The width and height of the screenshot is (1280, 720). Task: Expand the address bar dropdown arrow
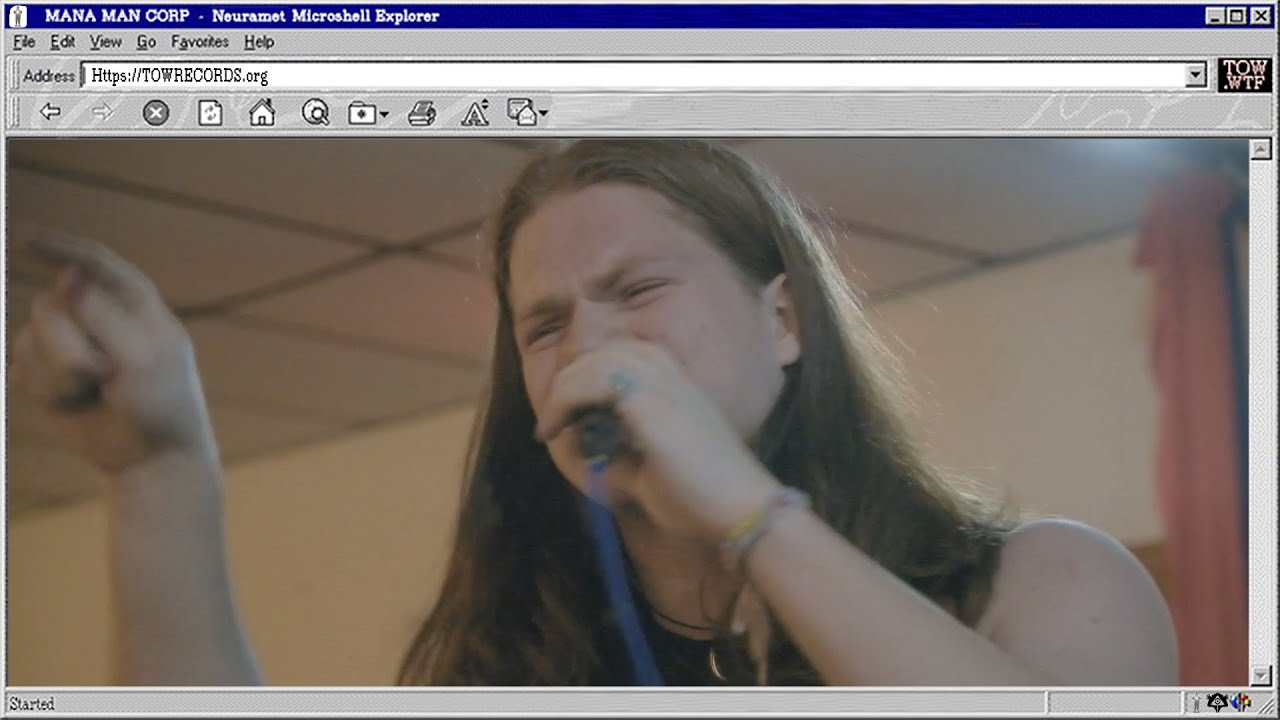(1195, 76)
